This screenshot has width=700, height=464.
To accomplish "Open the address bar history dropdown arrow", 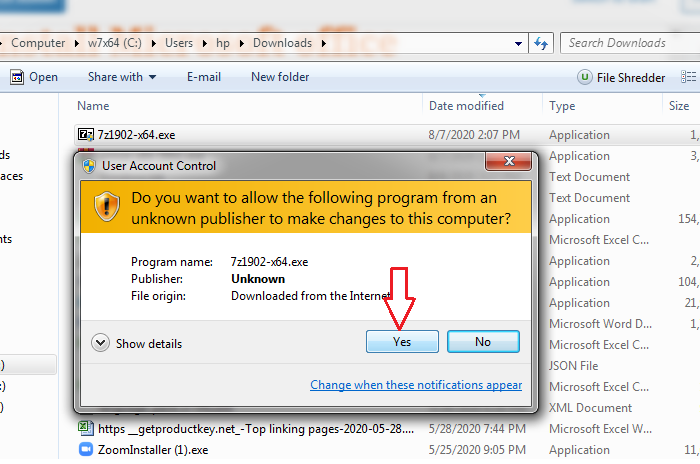I will point(518,44).
